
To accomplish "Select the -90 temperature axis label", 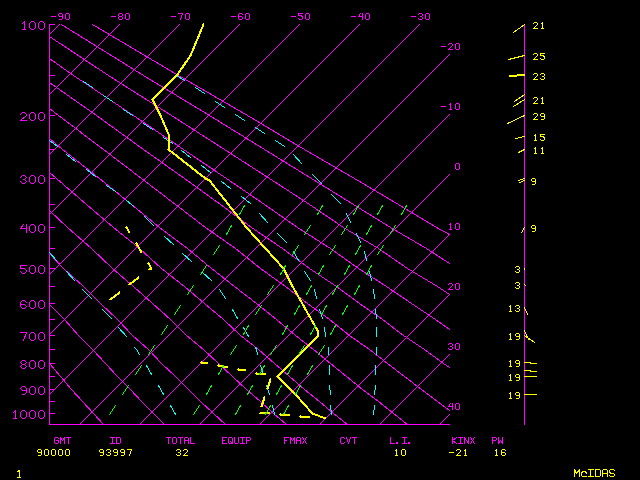I will pos(61,17).
